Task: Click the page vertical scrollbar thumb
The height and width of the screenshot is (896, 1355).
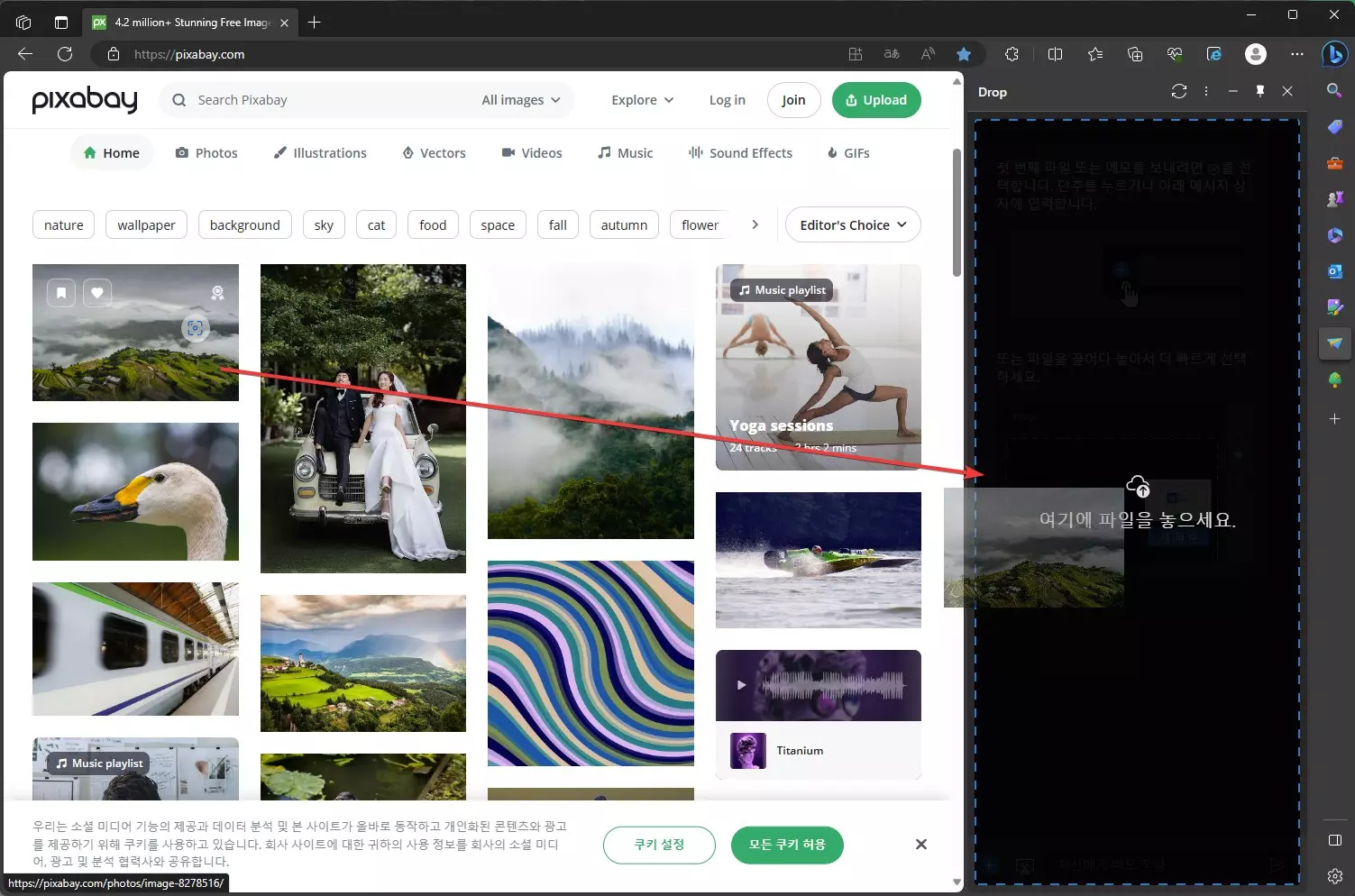Action: coord(957,212)
